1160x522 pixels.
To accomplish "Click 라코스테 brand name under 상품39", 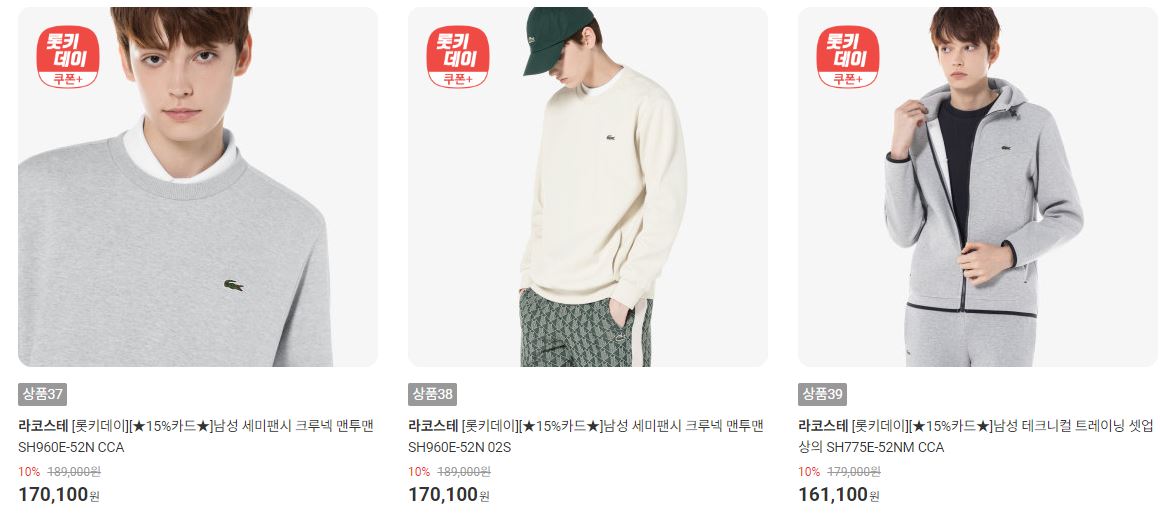I will 823,426.
